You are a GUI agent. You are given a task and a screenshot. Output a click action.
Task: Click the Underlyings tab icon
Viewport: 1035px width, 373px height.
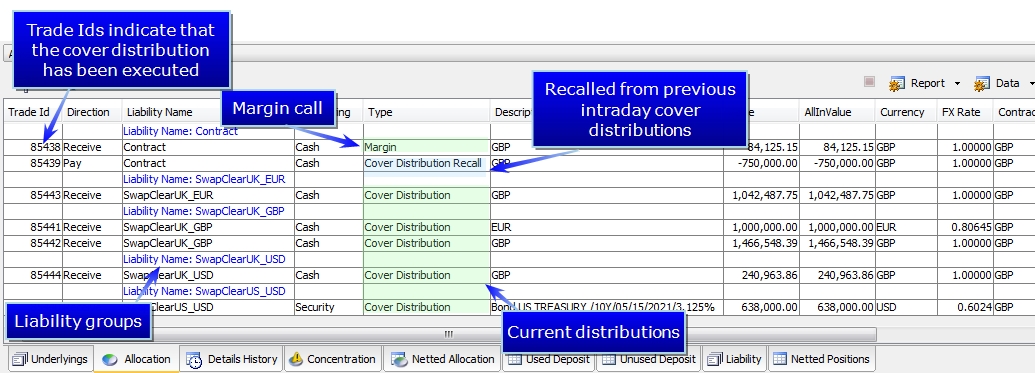point(20,359)
